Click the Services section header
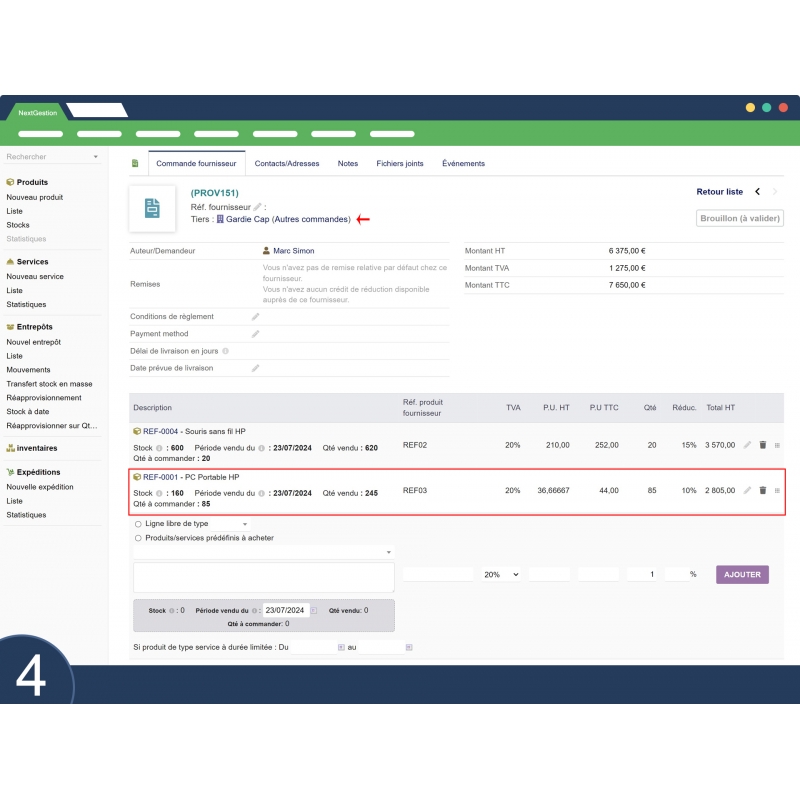The height and width of the screenshot is (800, 800). tap(33, 262)
